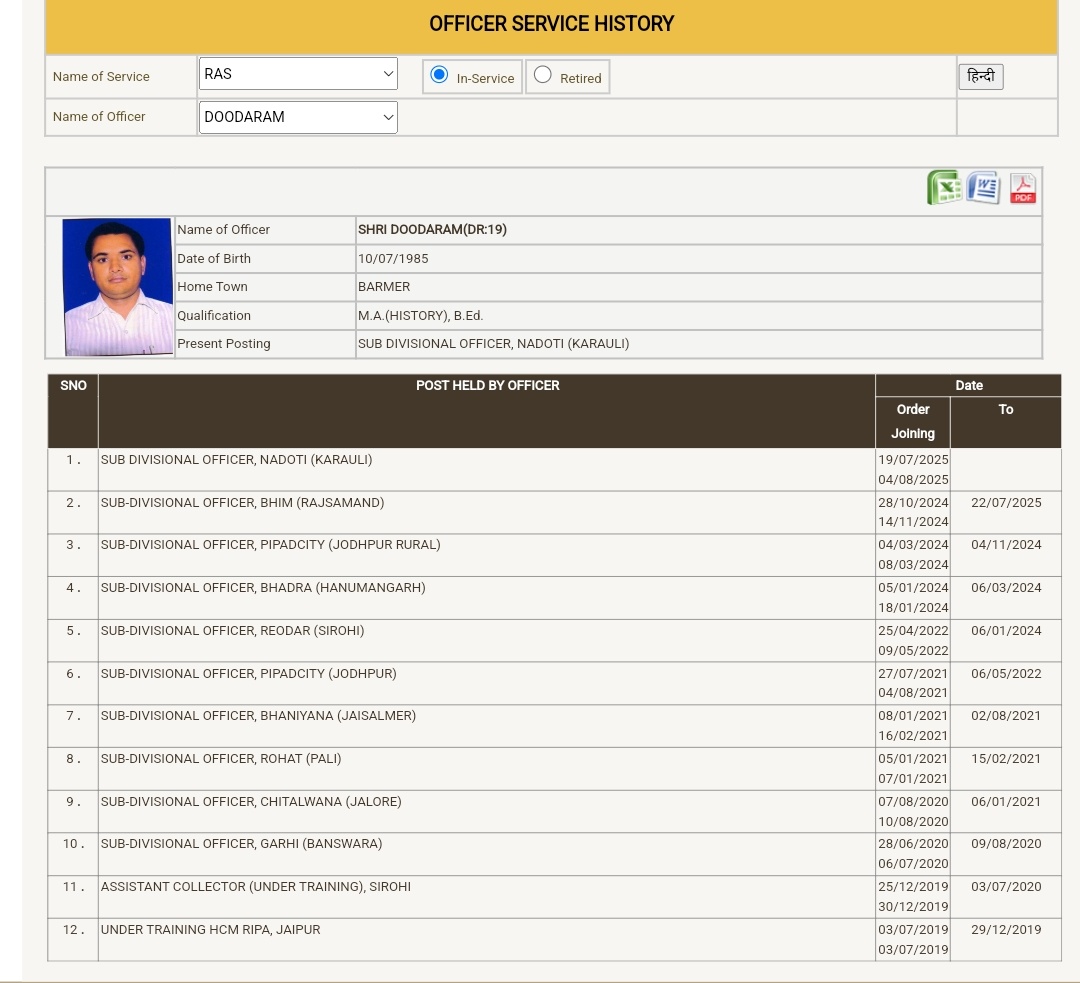The height and width of the screenshot is (983, 1080).
Task: Click the Name of Service label
Action: point(101,76)
